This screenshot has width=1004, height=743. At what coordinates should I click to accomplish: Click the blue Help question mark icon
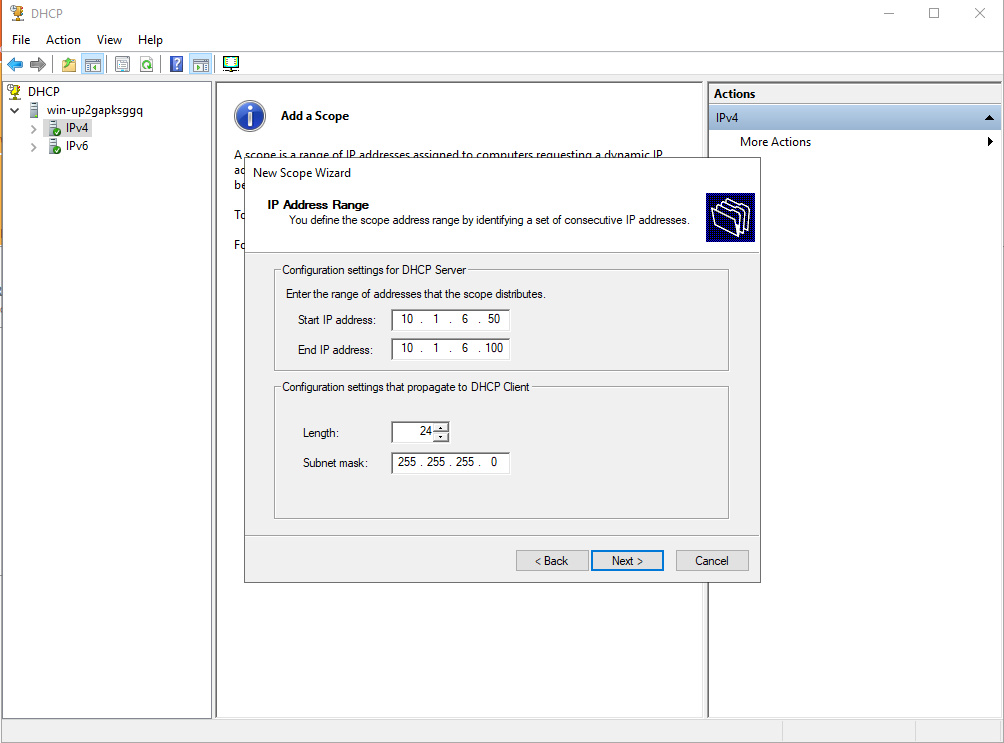(176, 64)
